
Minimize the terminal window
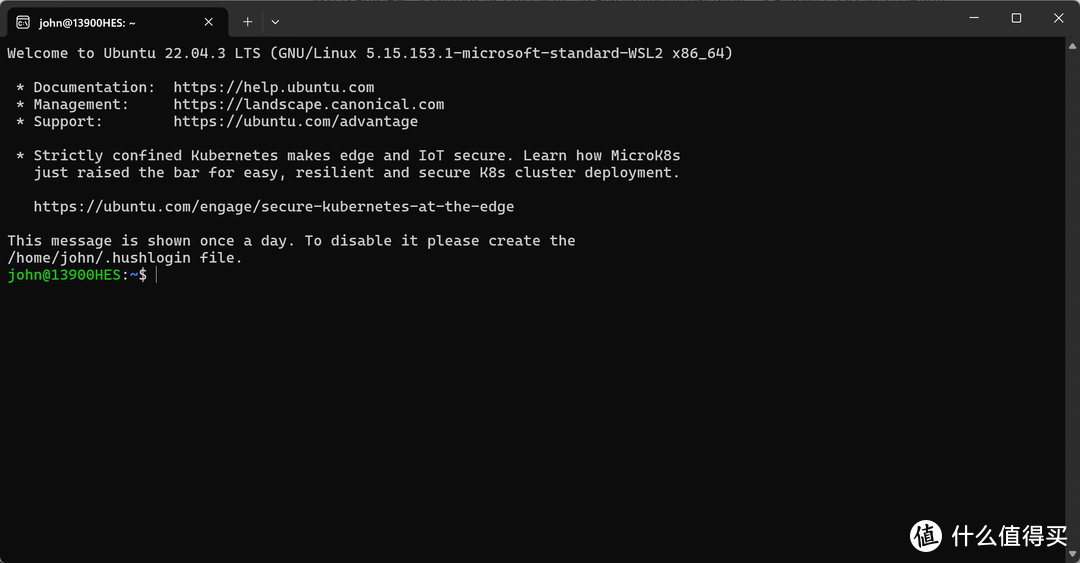(971, 18)
